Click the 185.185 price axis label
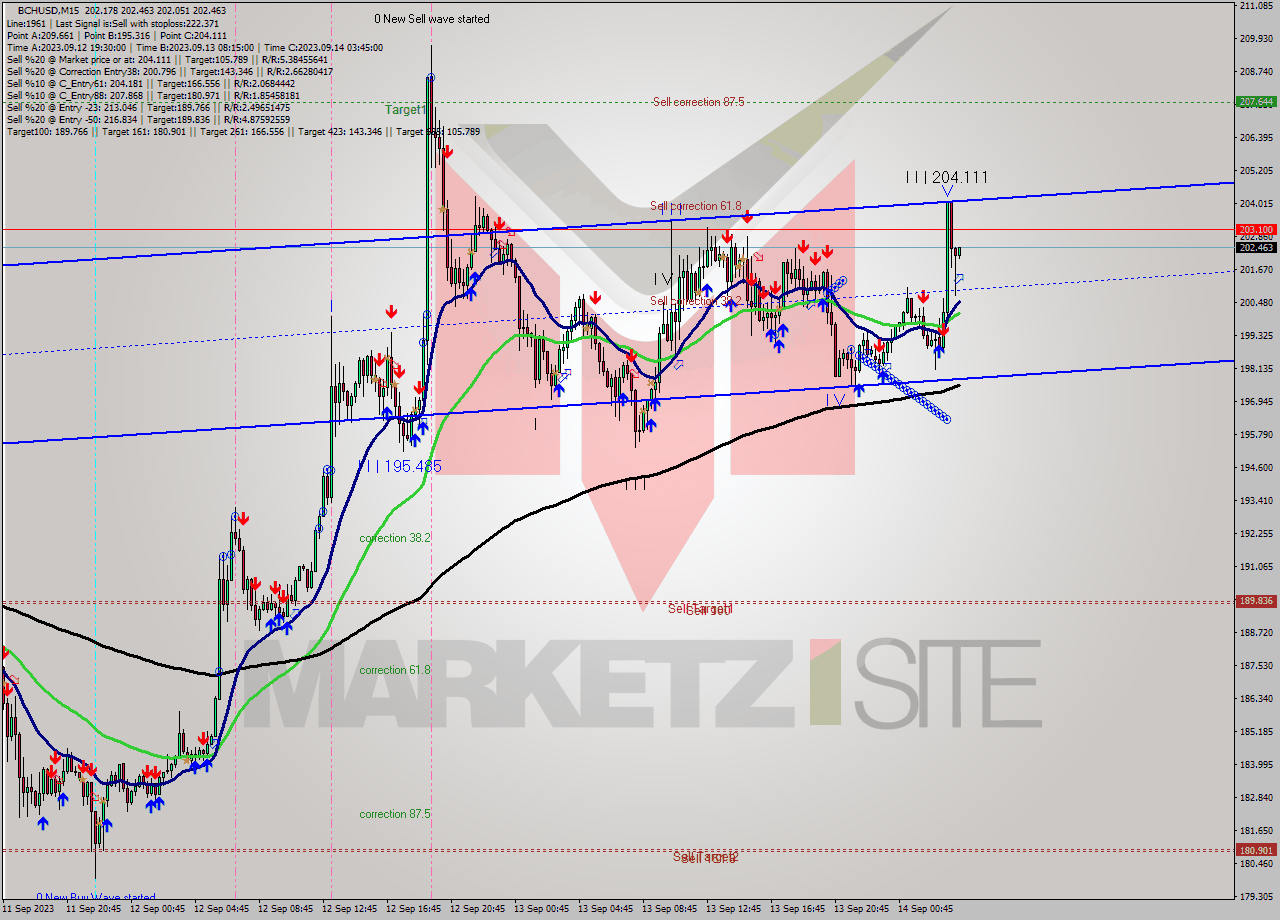 click(1256, 732)
